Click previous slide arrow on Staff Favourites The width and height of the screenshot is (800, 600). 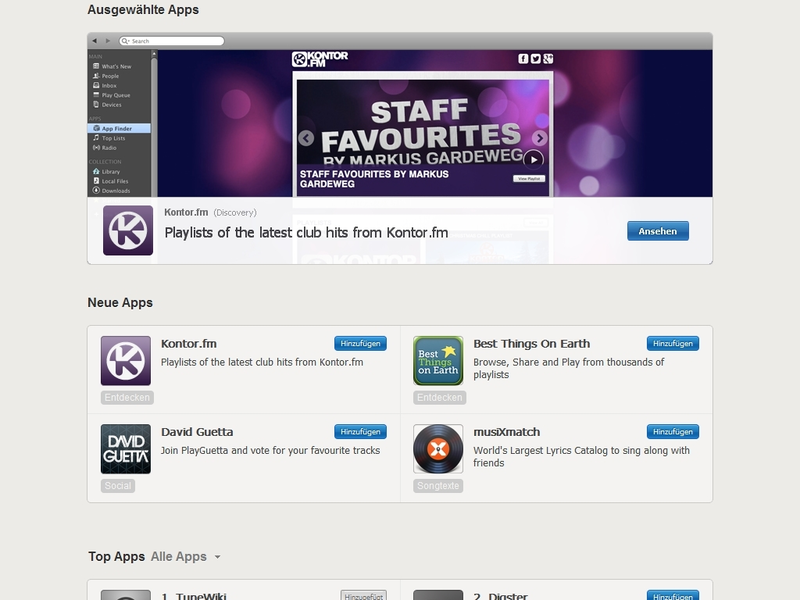pos(306,138)
